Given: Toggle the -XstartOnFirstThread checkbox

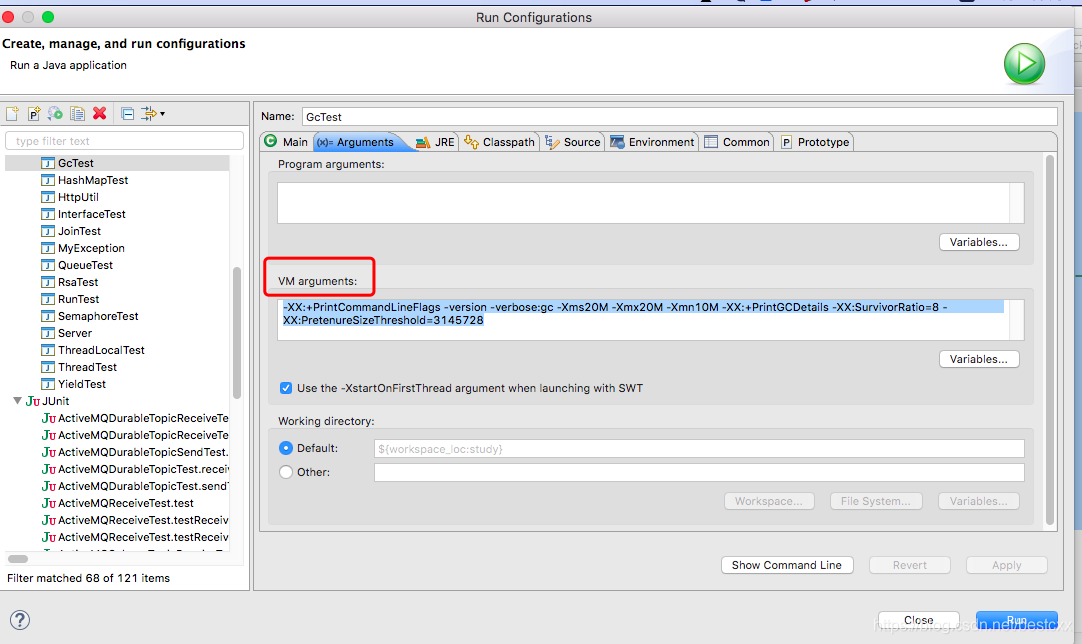Looking at the screenshot, I should pos(286,388).
